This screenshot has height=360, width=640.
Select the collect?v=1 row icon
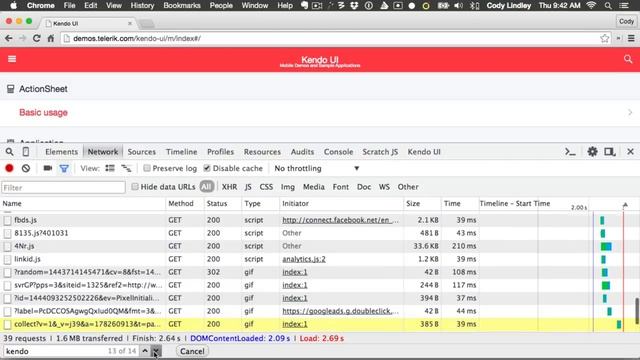[7, 324]
